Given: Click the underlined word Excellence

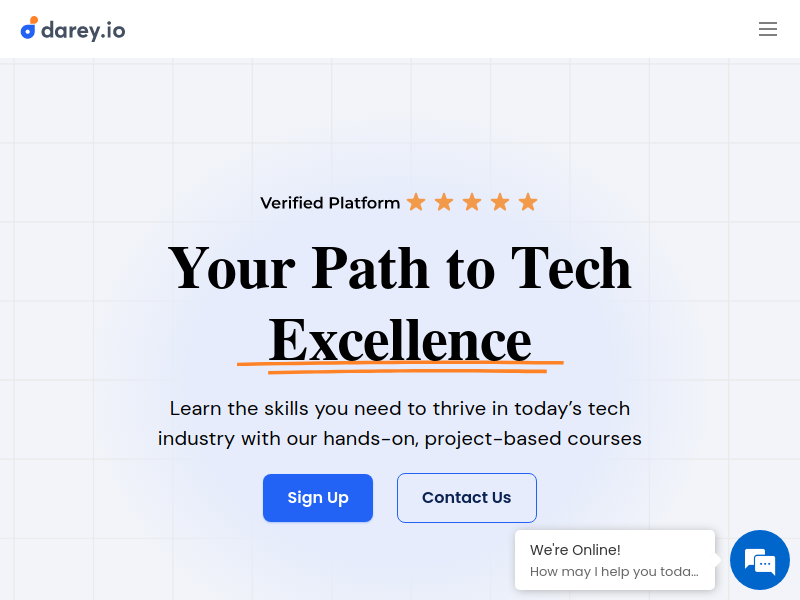Looking at the screenshot, I should [x=400, y=340].
